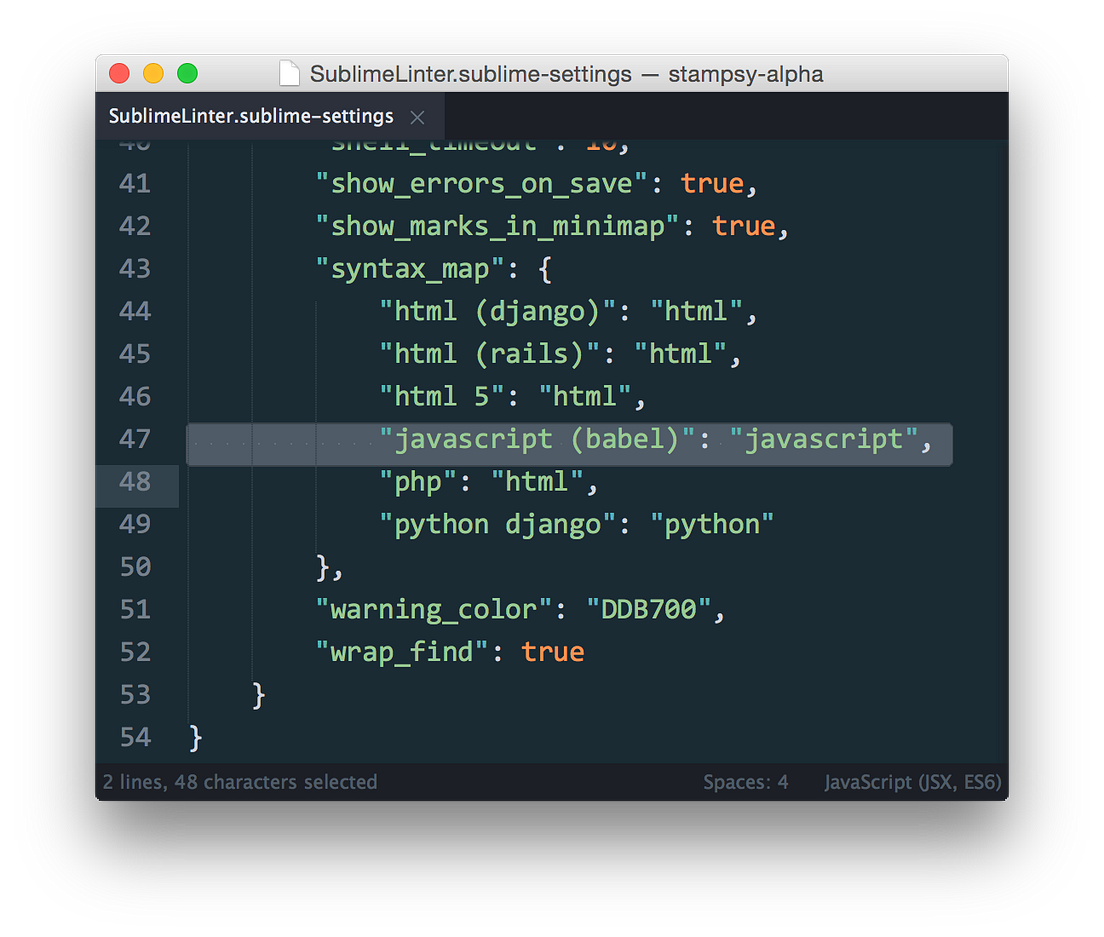Close the SublimeLinter.sublime-settings tab

click(x=417, y=116)
